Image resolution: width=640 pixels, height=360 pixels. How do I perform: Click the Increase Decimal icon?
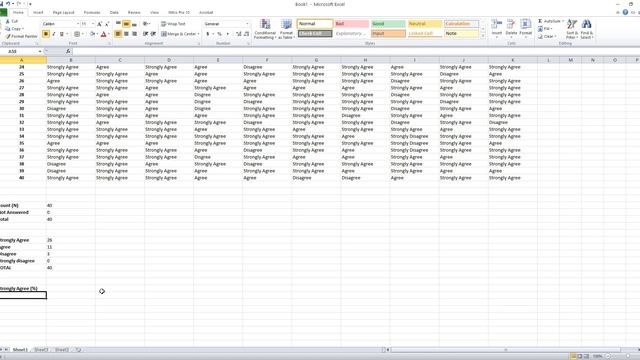click(x=239, y=34)
